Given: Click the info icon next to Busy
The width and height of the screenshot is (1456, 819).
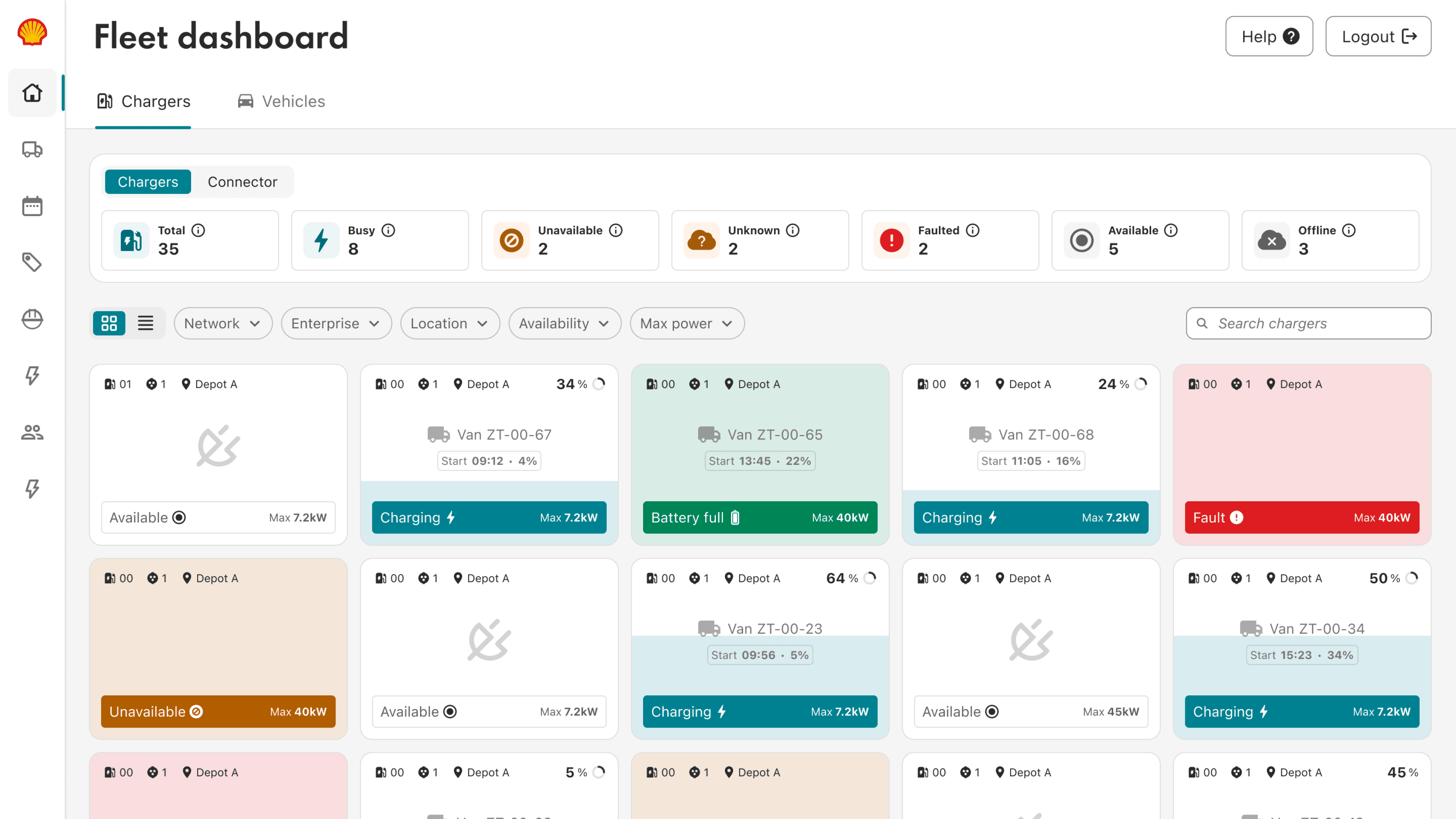Looking at the screenshot, I should [x=388, y=230].
